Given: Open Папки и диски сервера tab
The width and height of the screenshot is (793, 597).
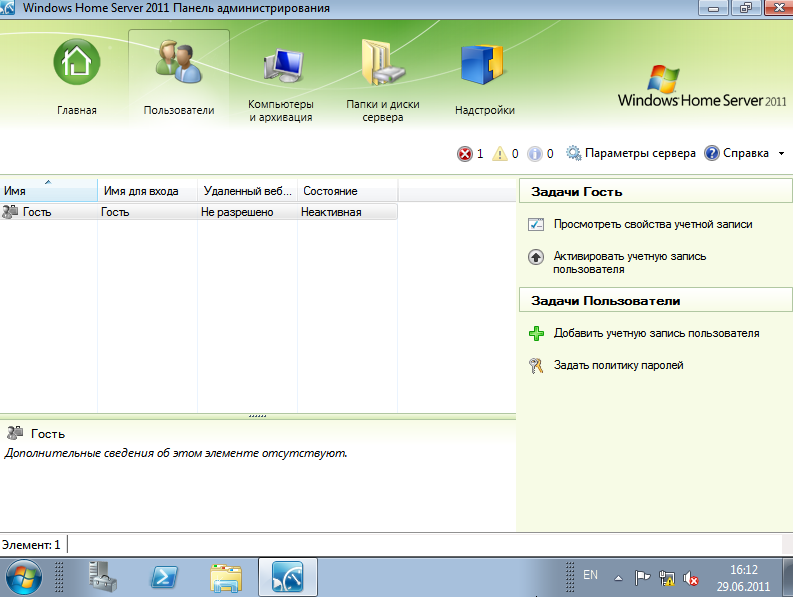Looking at the screenshot, I should (x=383, y=83).
